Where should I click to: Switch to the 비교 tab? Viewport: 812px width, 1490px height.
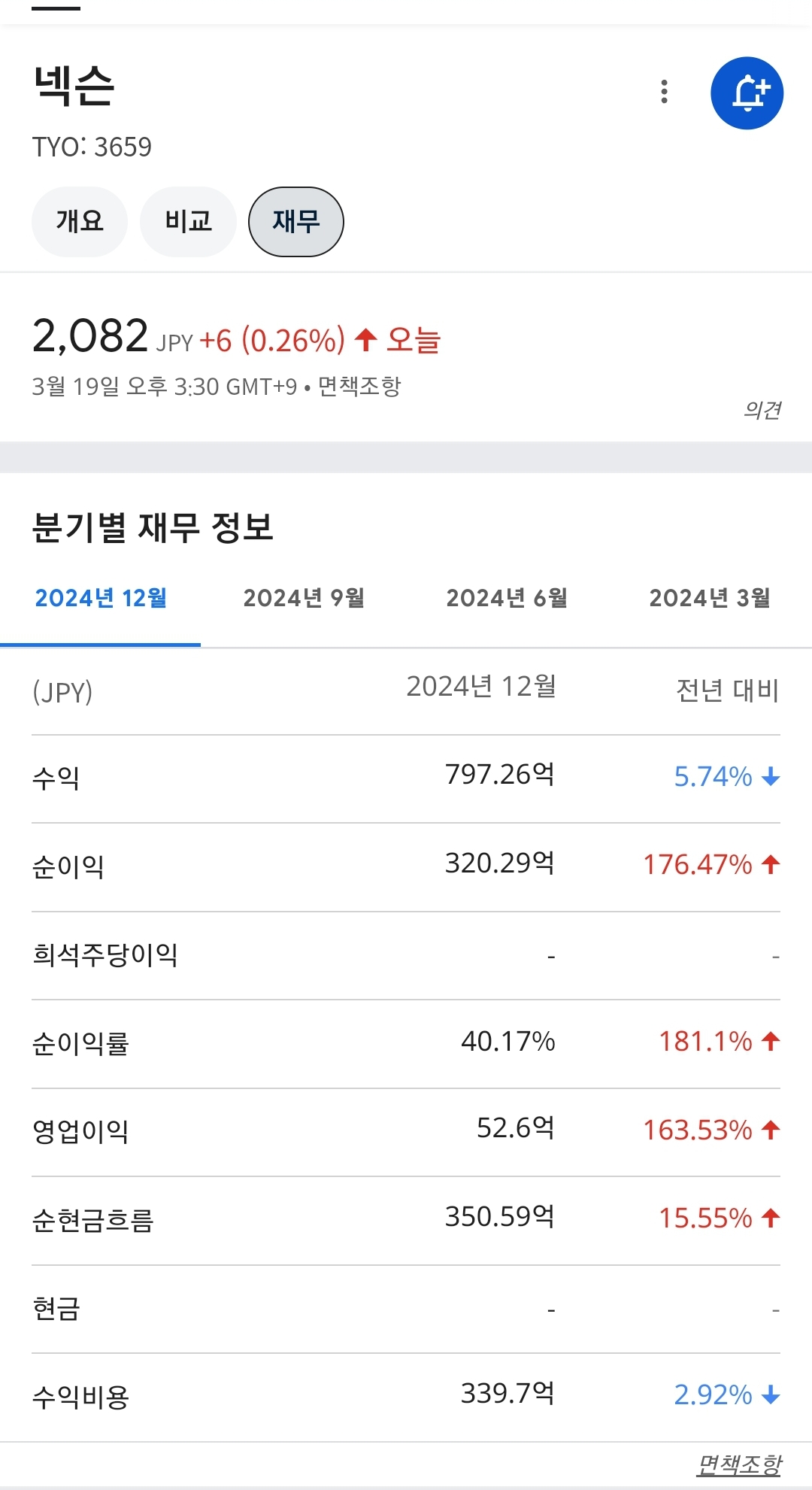(x=188, y=222)
